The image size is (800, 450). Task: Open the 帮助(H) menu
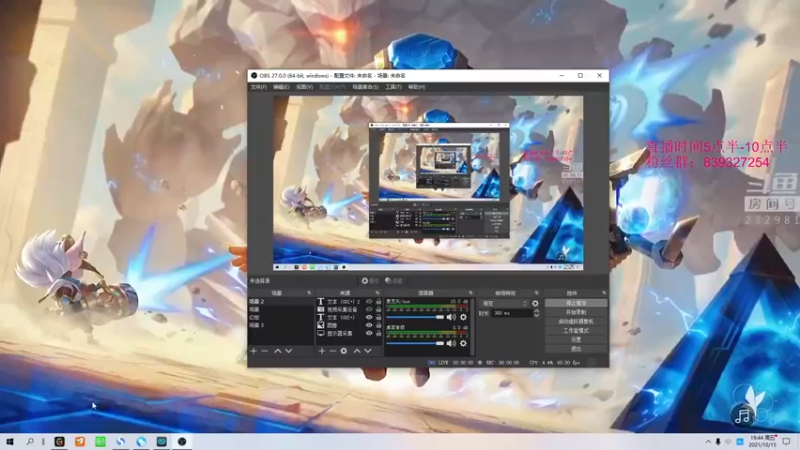coord(417,87)
